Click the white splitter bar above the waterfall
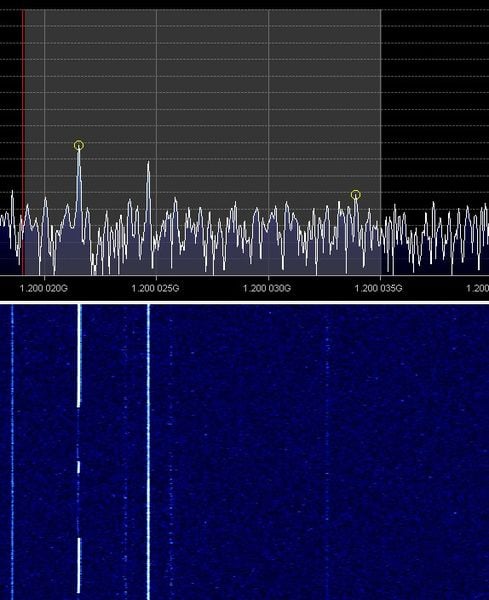The image size is (489, 600). pos(244,303)
